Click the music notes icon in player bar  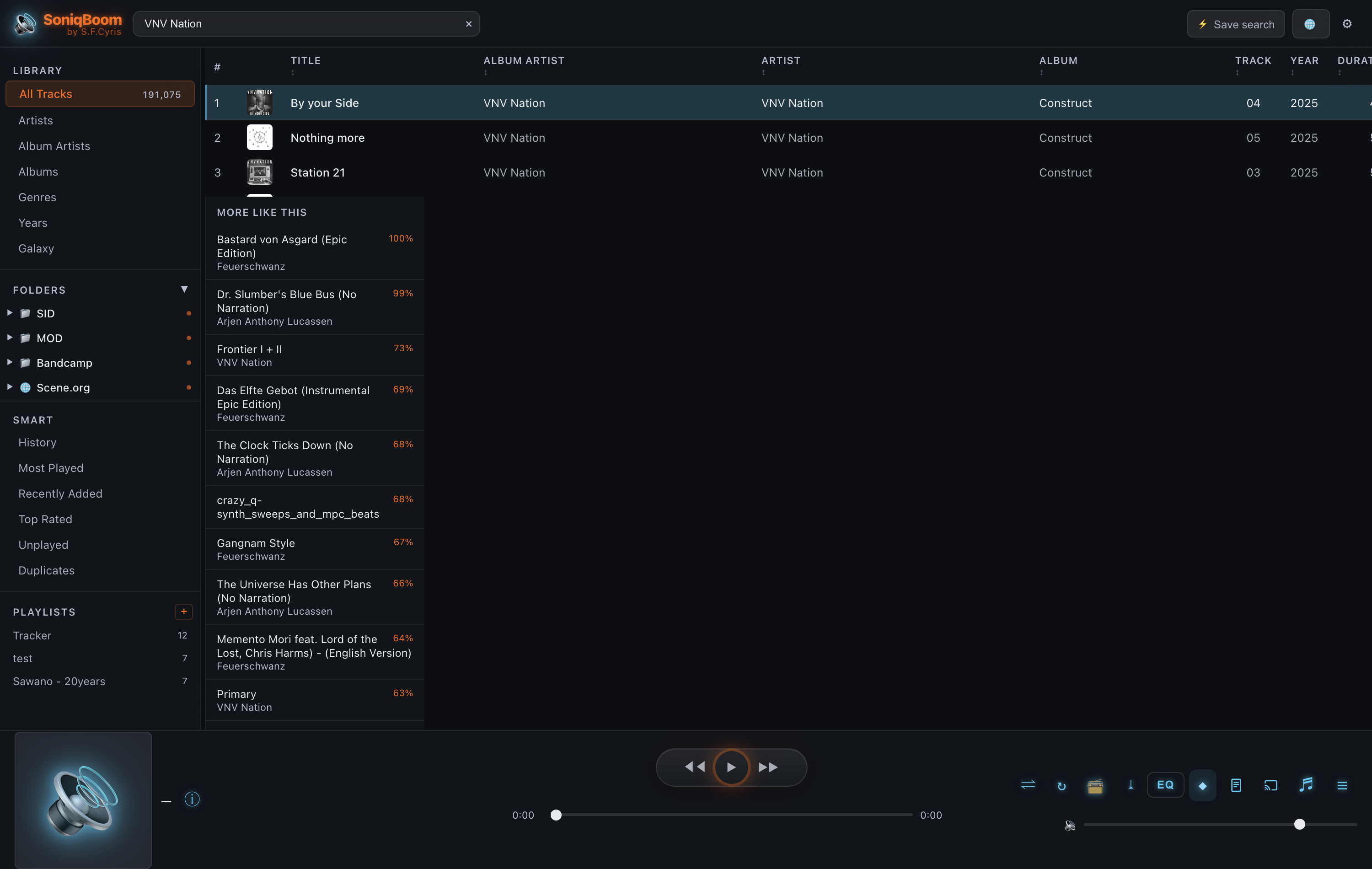1307,785
